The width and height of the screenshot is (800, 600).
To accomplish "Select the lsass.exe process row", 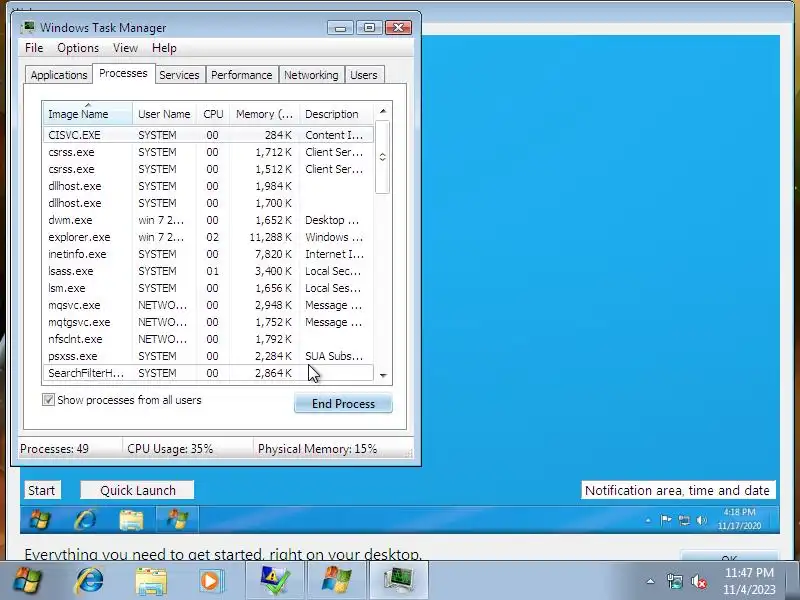I will (208, 271).
